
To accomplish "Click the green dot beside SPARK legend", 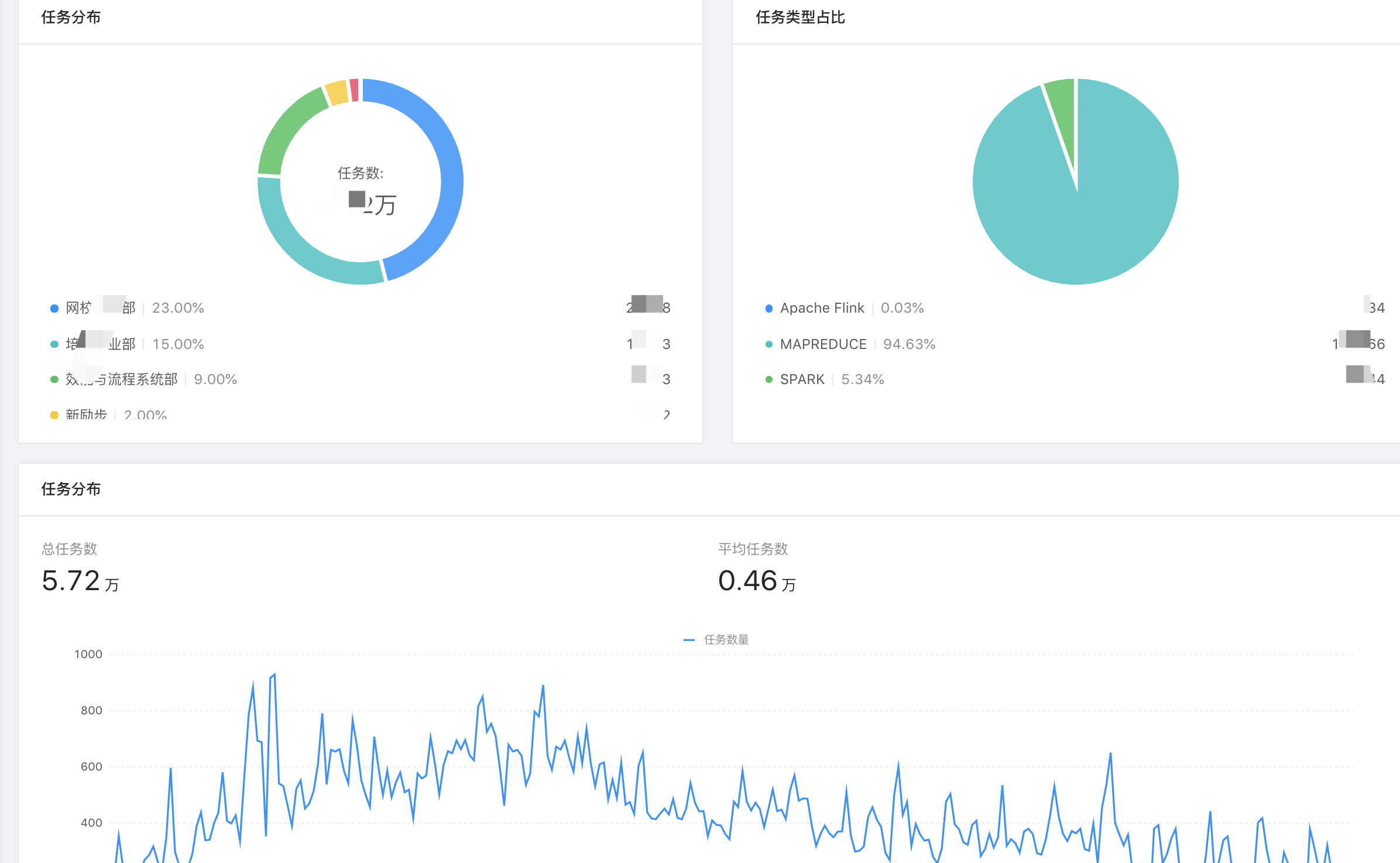I will (x=769, y=379).
